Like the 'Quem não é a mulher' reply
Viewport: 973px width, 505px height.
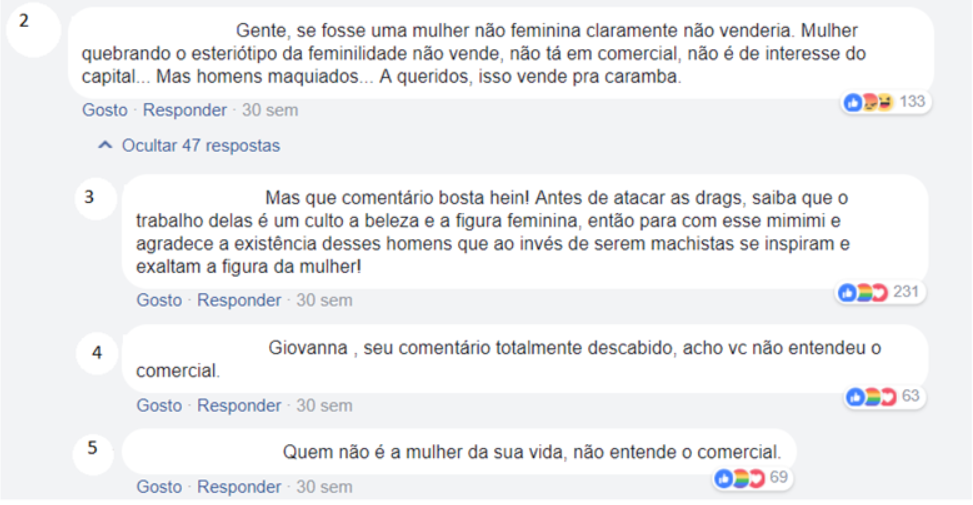coord(159,487)
